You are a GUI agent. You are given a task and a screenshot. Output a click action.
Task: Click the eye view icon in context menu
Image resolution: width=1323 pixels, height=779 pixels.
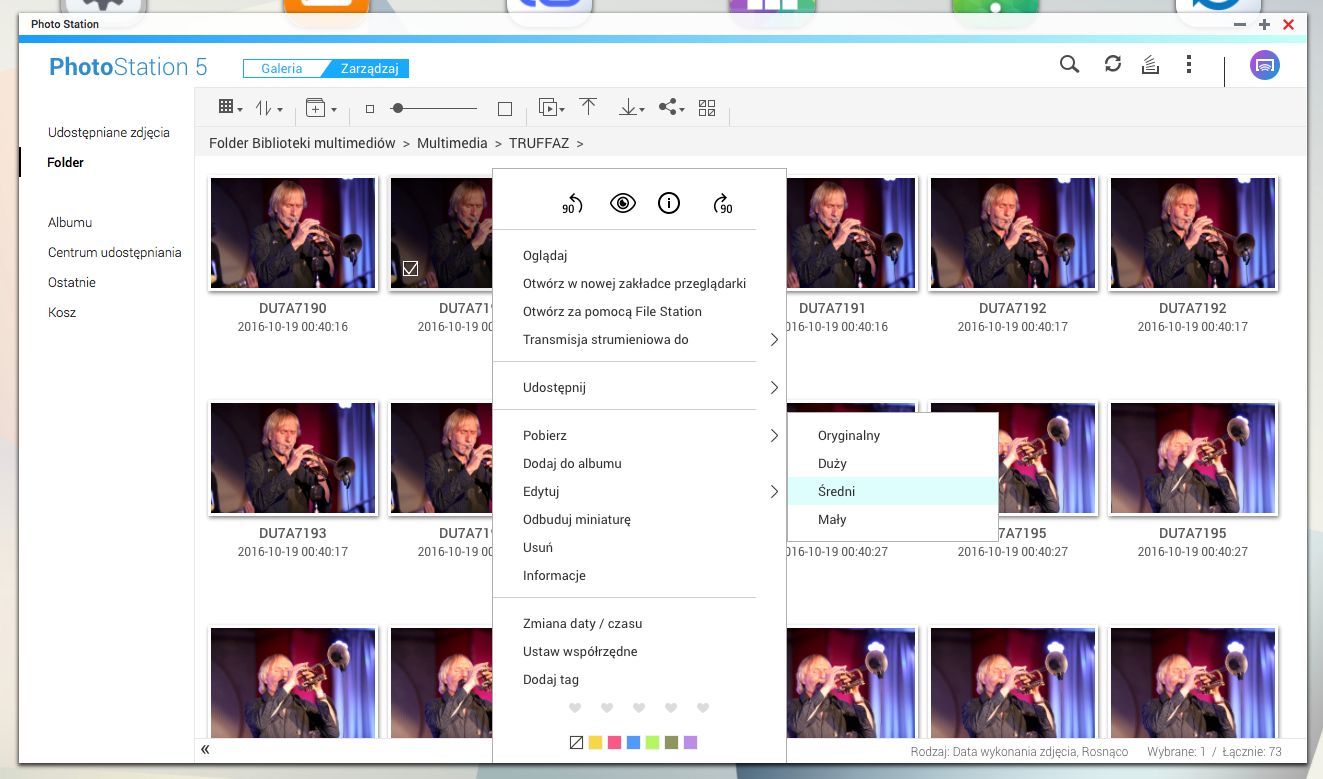click(x=623, y=204)
